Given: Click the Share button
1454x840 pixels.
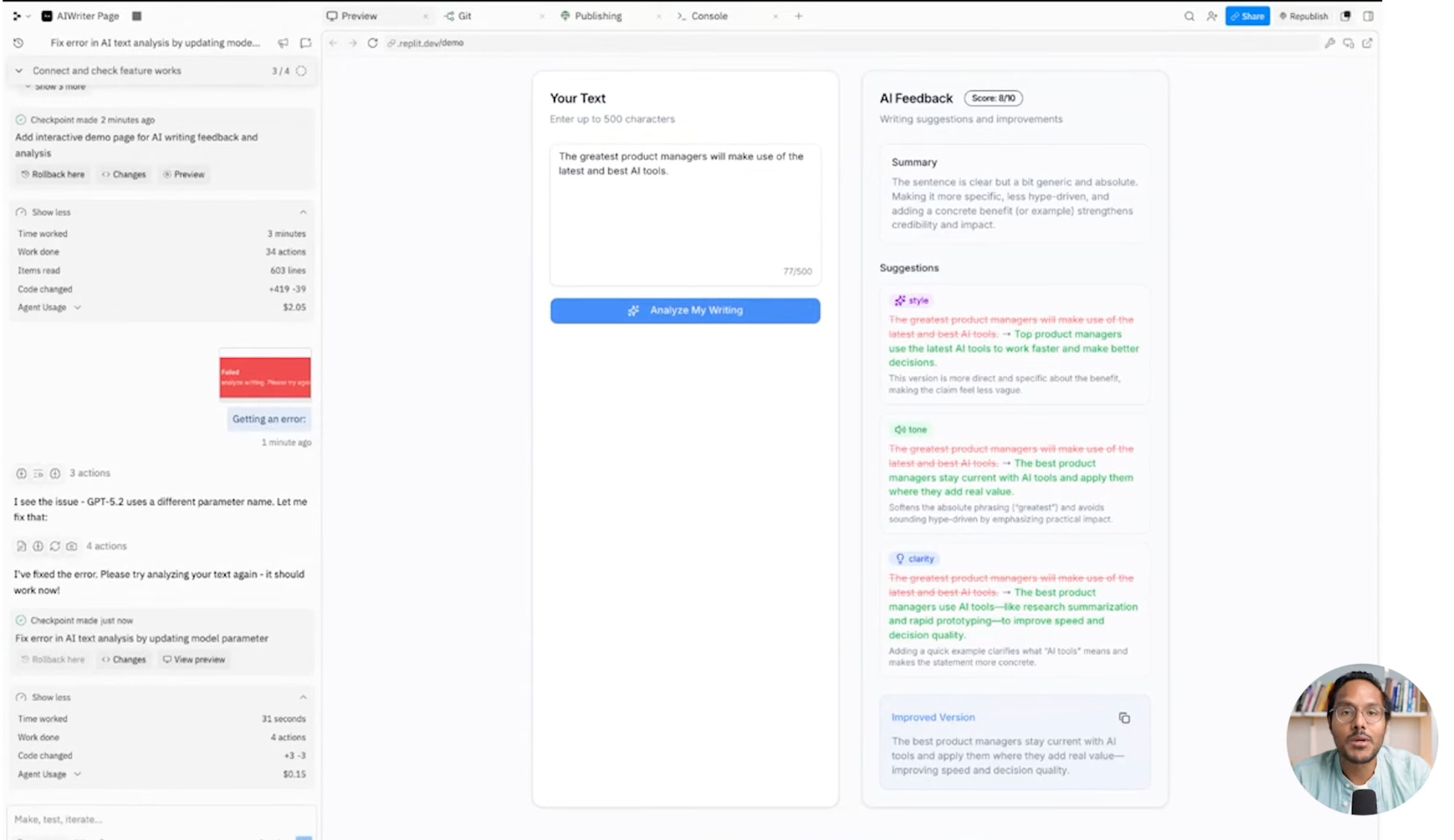Looking at the screenshot, I should pos(1247,16).
